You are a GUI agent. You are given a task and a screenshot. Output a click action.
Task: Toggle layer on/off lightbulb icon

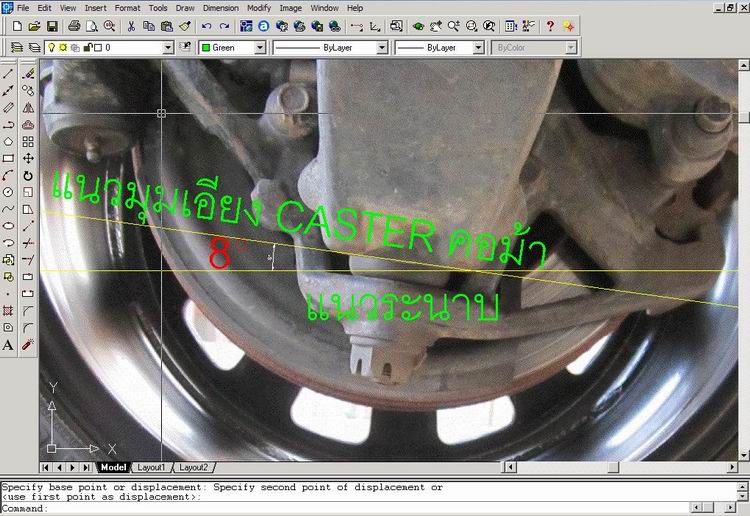coord(52,47)
